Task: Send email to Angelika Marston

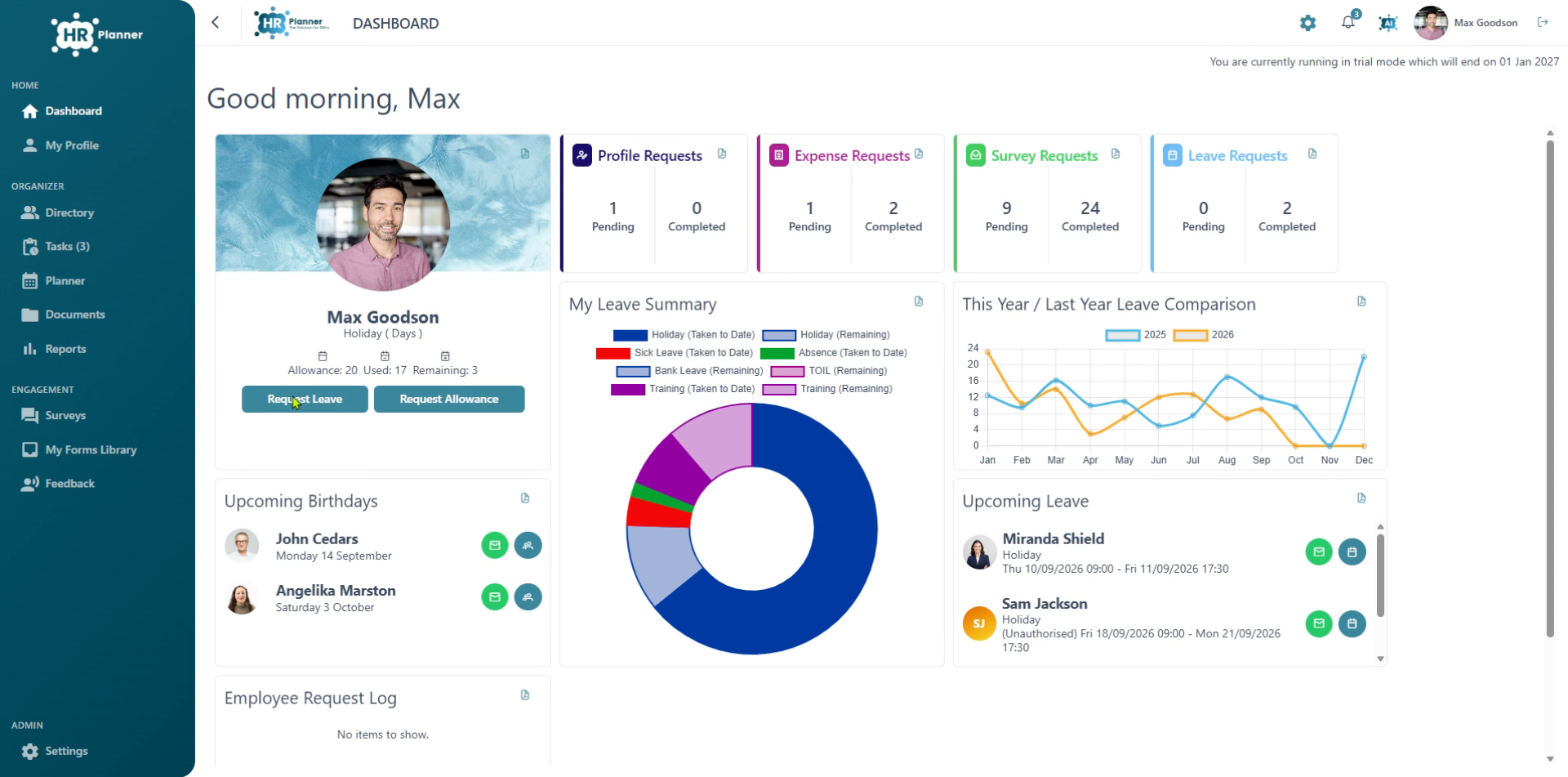Action: click(x=495, y=597)
